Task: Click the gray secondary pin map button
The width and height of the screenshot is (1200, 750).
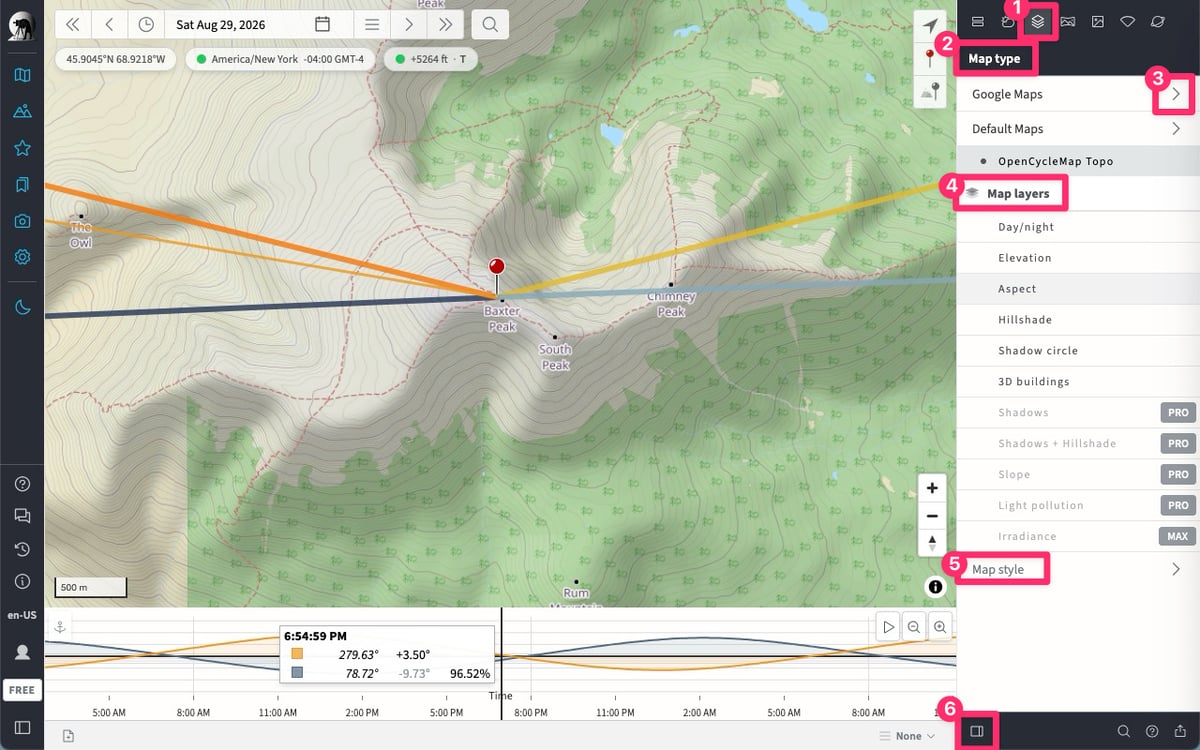Action: (x=932, y=92)
